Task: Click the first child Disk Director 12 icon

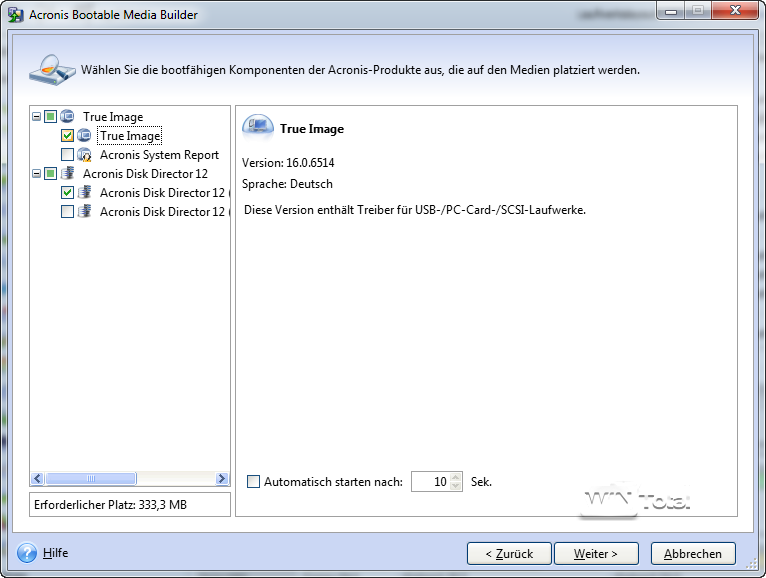Action: pyautogui.click(x=85, y=192)
